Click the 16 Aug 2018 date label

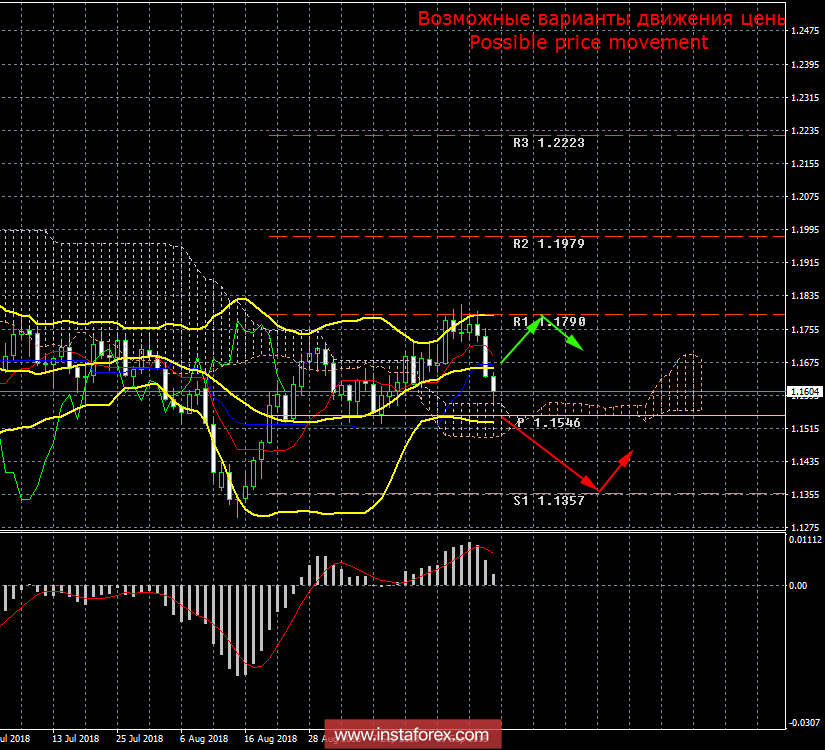[x=270, y=739]
